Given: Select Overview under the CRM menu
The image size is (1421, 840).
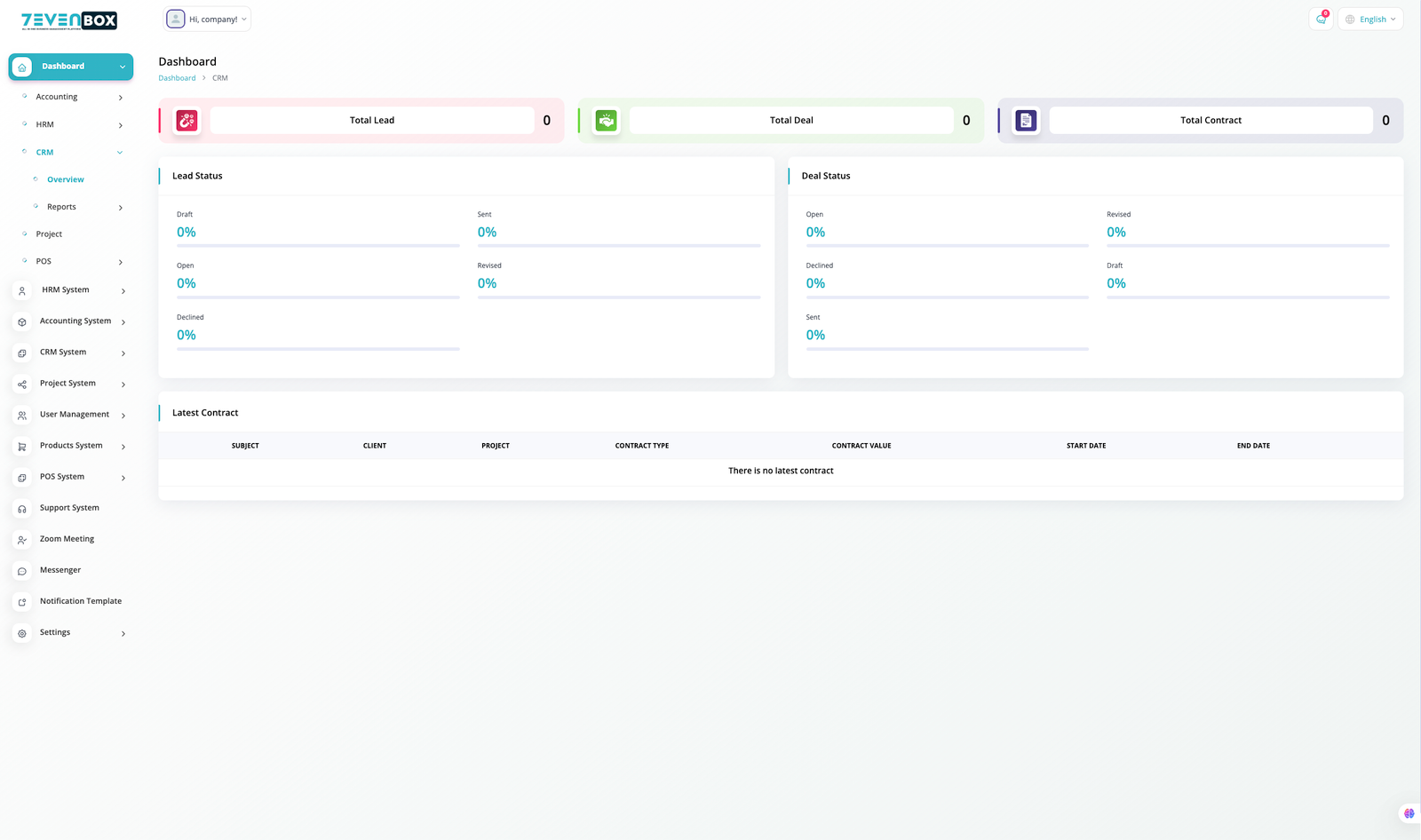Looking at the screenshot, I should tap(66, 179).
